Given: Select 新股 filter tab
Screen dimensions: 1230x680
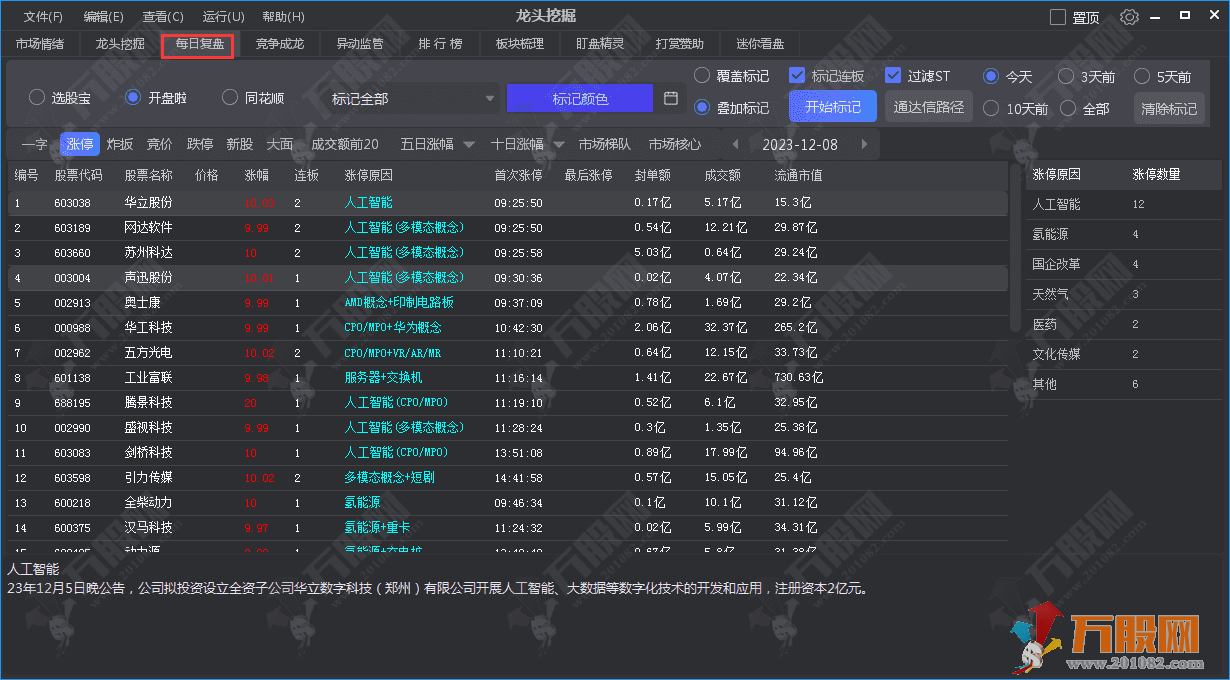Looking at the screenshot, I should point(240,144).
